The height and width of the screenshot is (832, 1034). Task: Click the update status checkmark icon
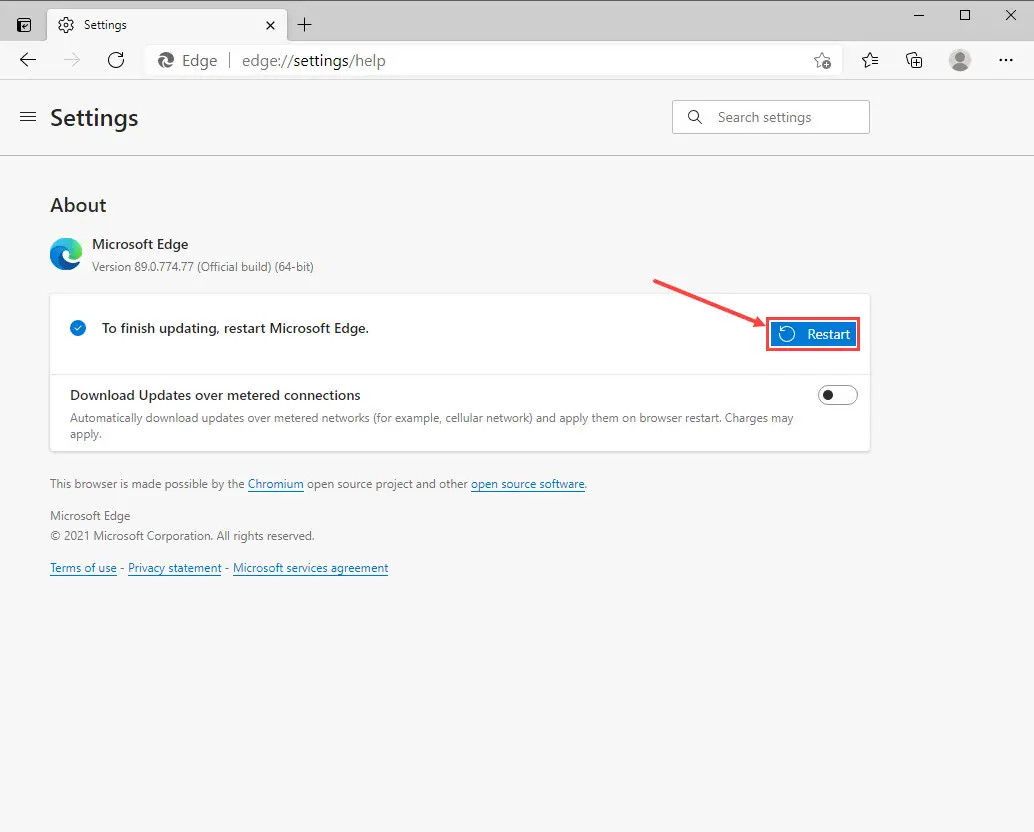pos(78,328)
